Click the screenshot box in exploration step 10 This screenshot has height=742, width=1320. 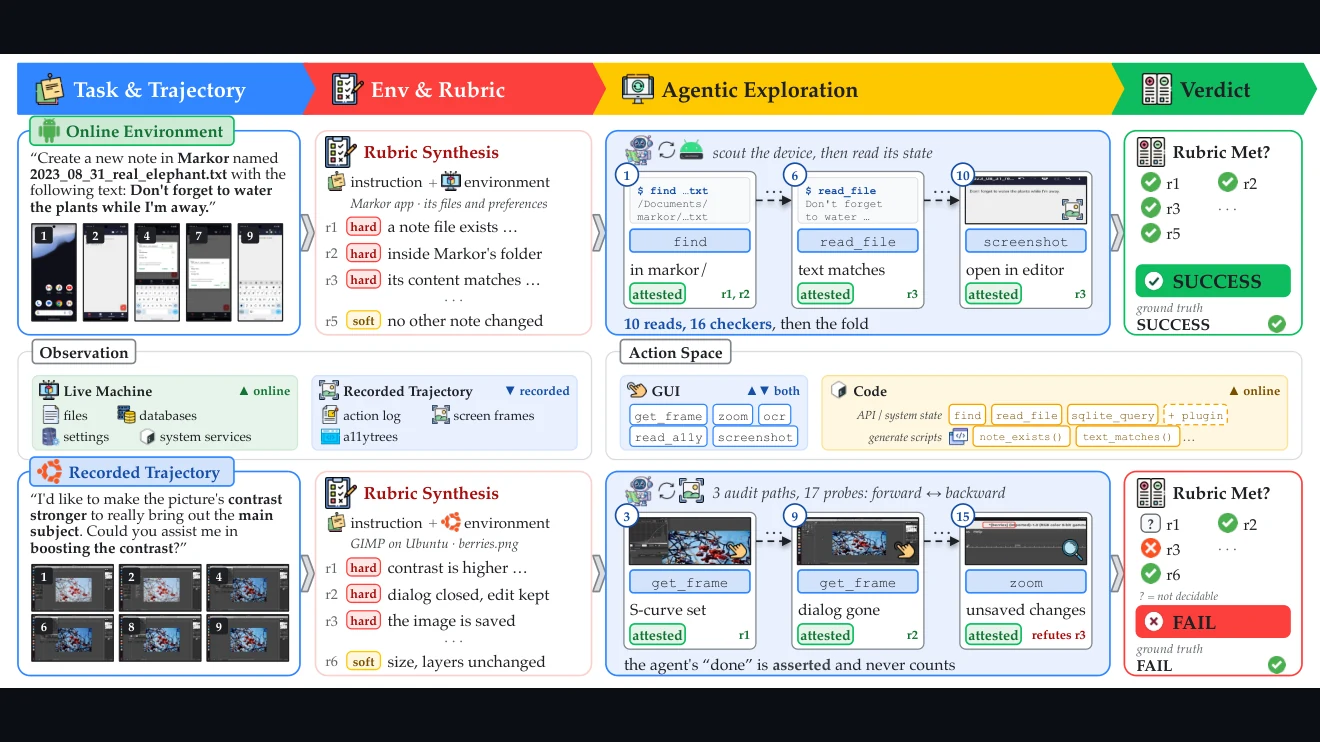(1026, 241)
